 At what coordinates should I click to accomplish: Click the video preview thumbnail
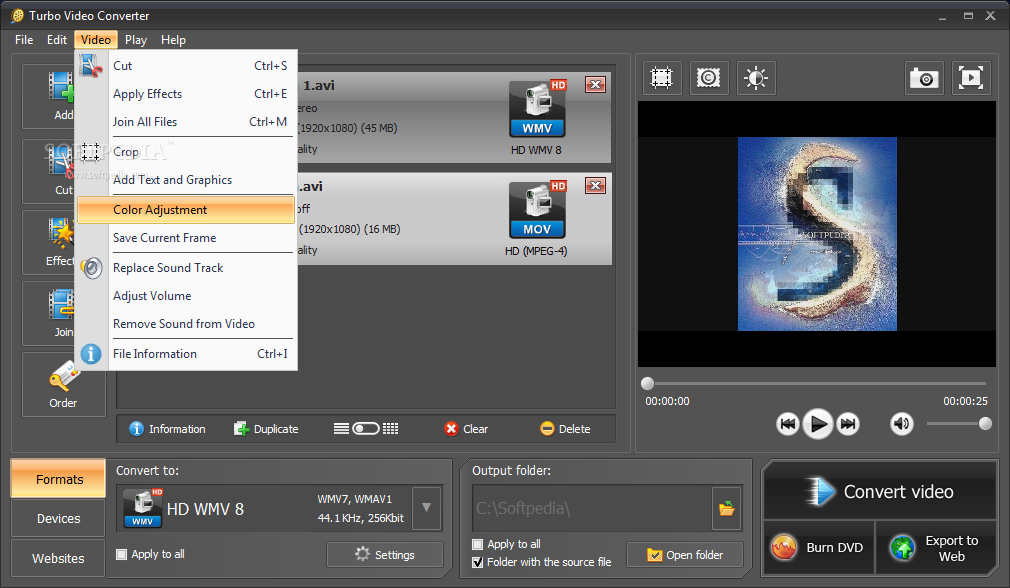coord(817,234)
